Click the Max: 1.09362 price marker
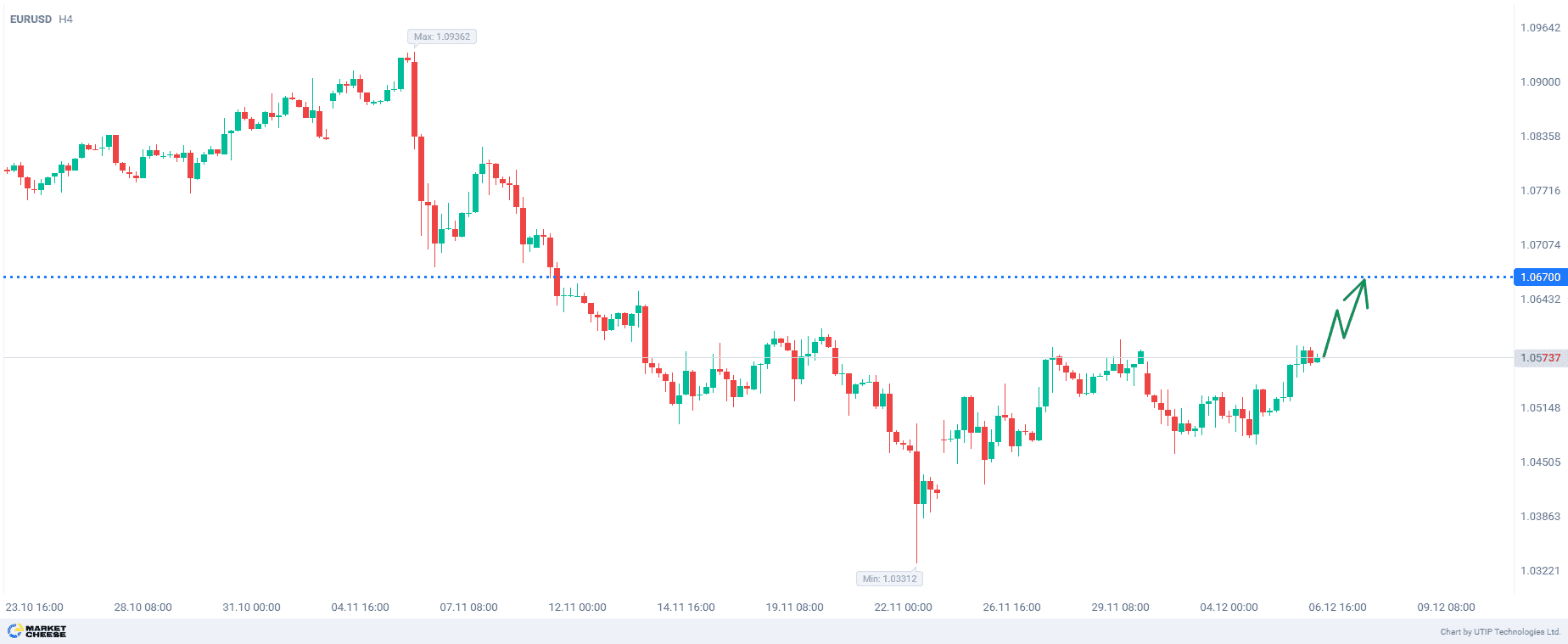The image size is (1568, 644). tap(441, 36)
